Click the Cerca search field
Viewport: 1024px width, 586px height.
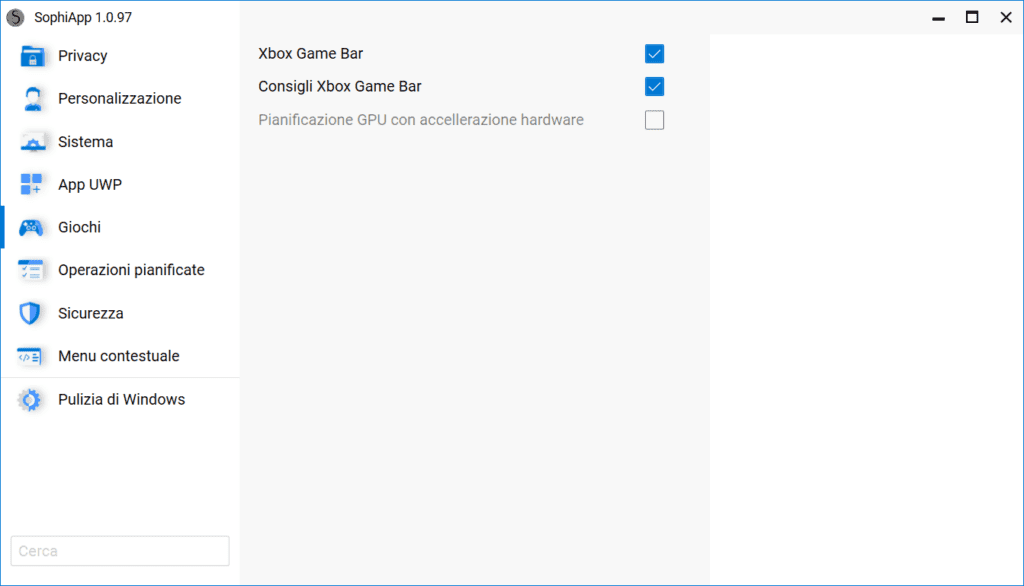coord(120,551)
